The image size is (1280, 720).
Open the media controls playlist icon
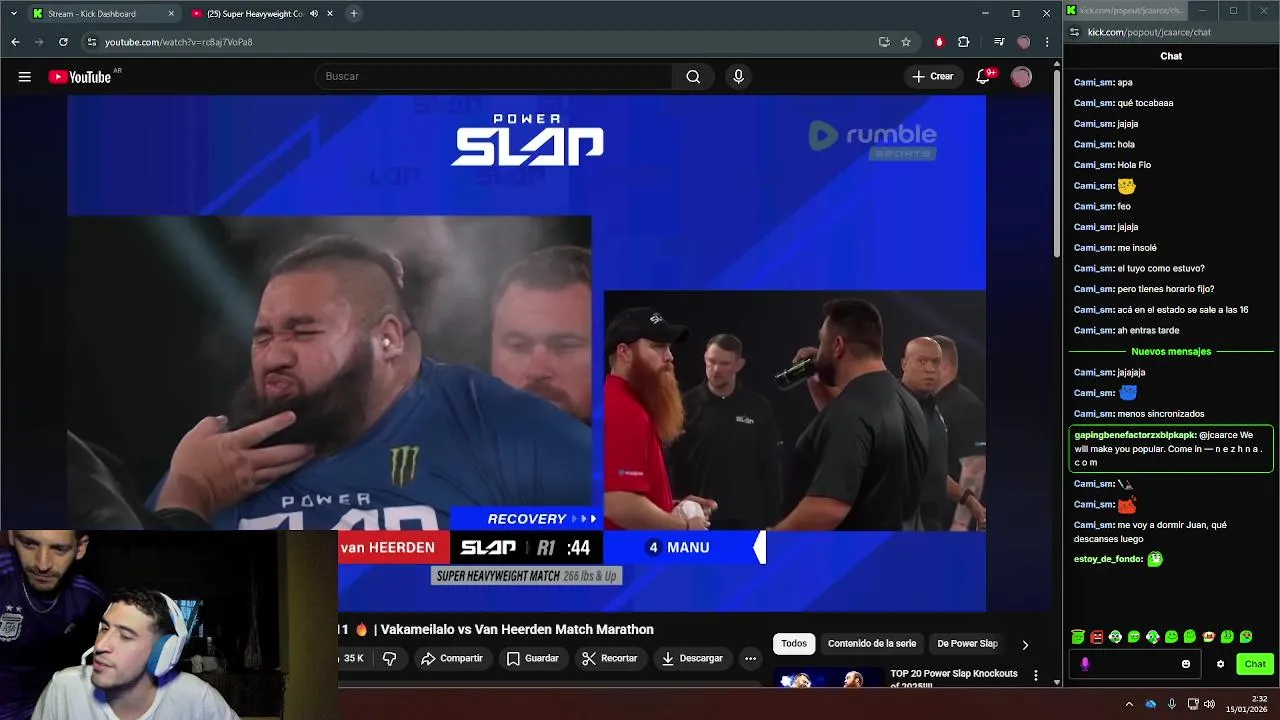pos(999,42)
